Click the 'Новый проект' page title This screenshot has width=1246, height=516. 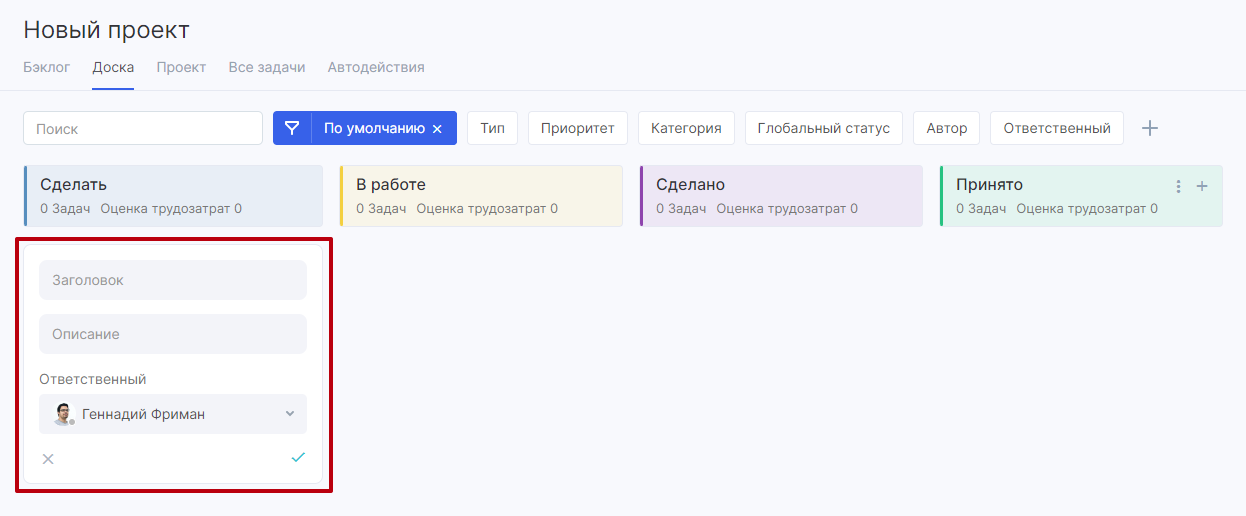(106, 30)
